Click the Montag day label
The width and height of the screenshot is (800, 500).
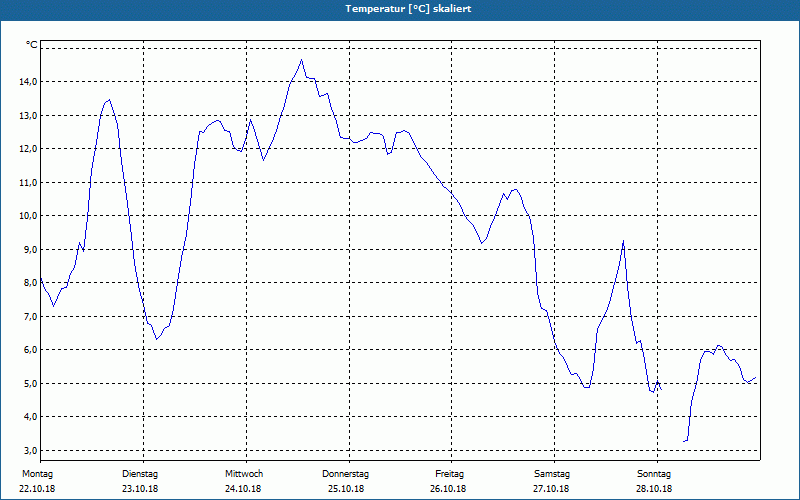[37, 474]
